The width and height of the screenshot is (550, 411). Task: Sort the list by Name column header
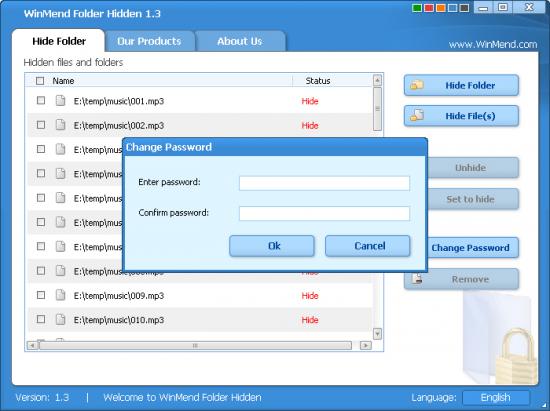coord(63,81)
